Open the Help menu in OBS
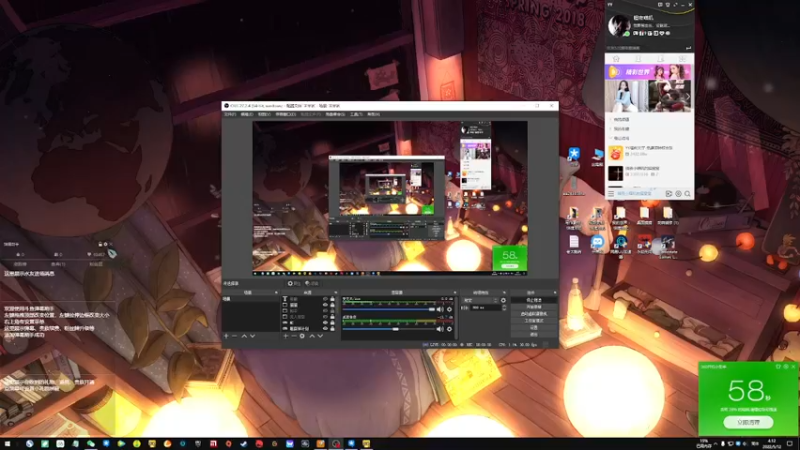The image size is (800, 450). (373, 114)
